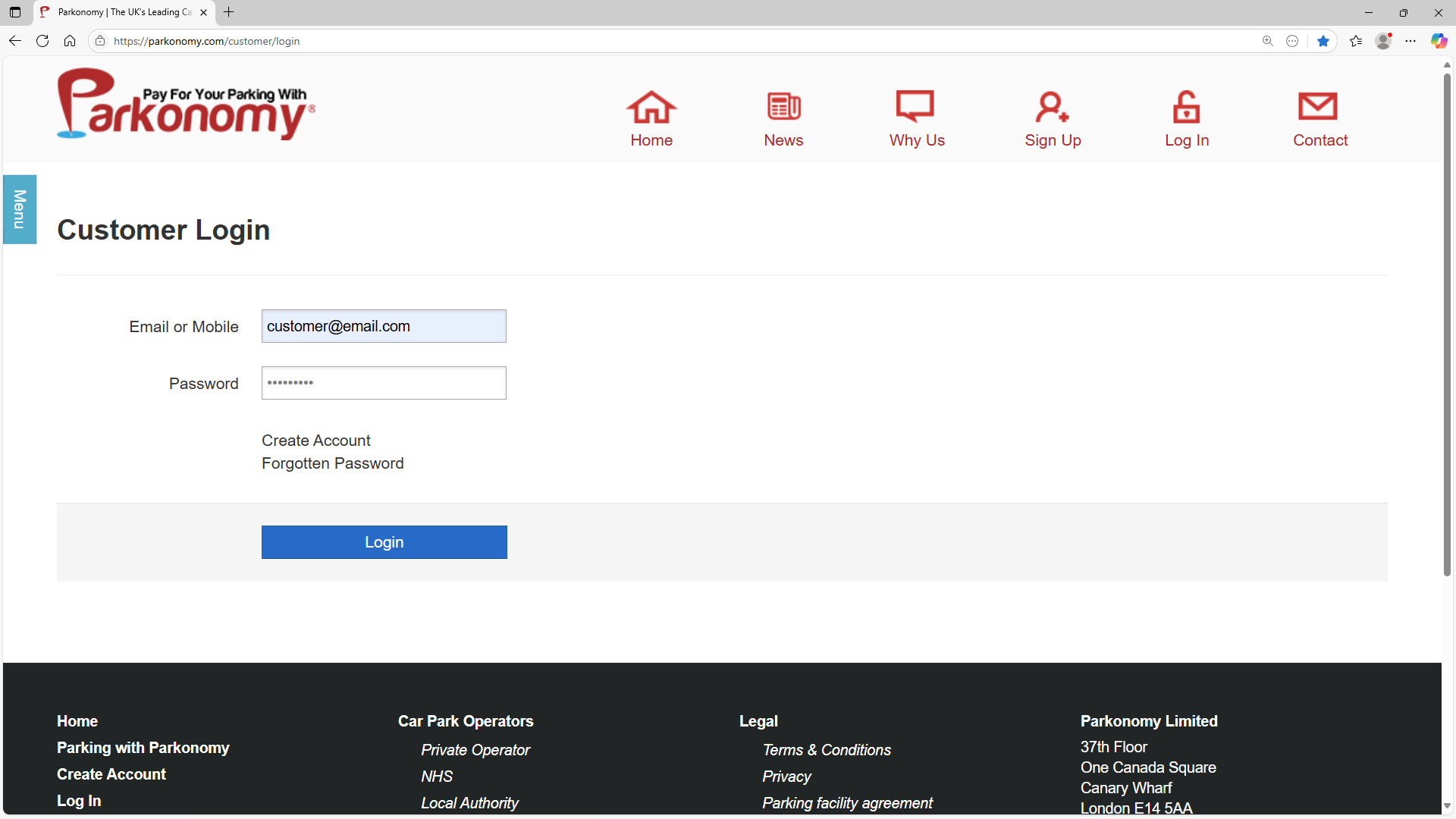Screen dimensions: 1456x819
Task: Open footer NHS link
Action: 437,777
